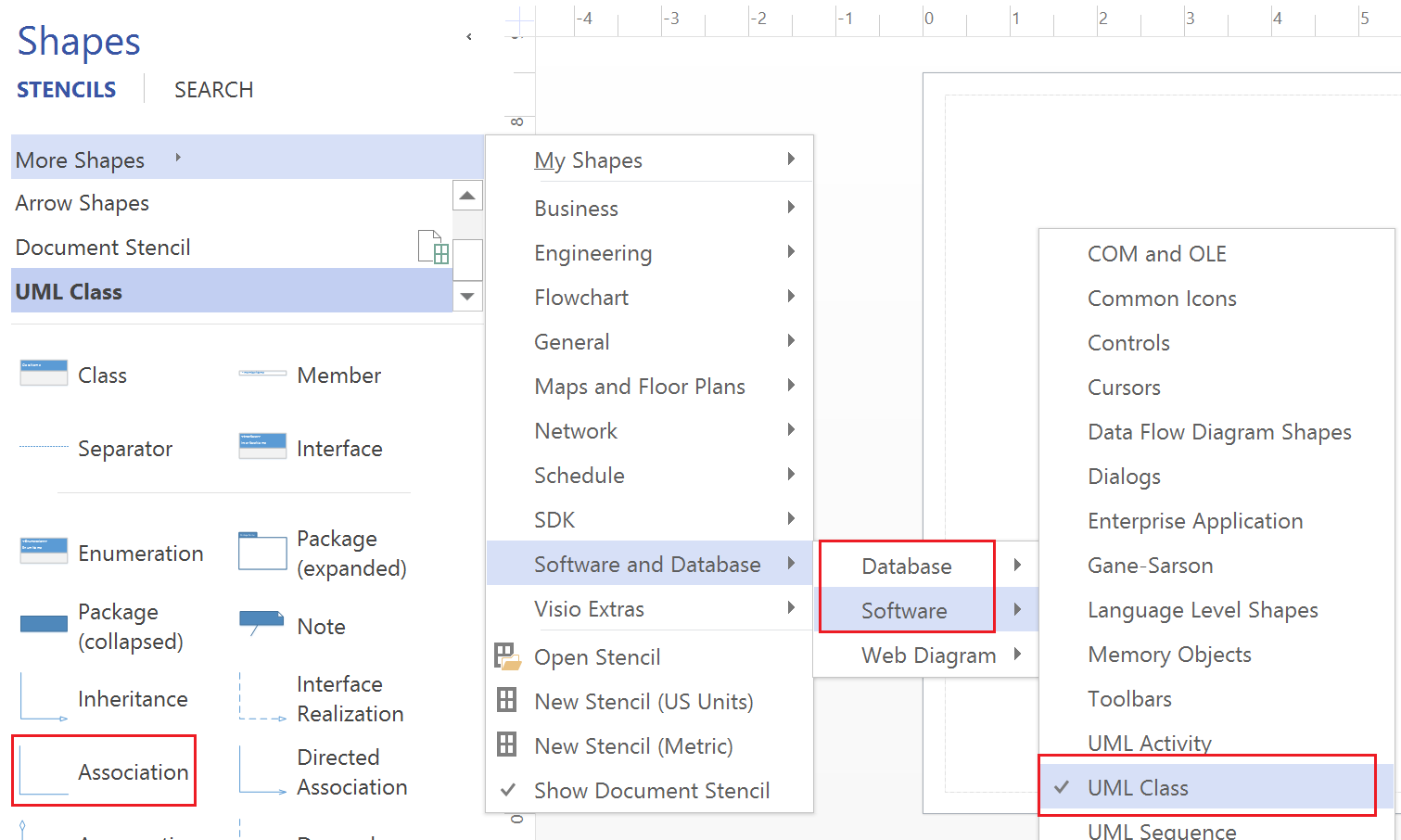
Task: Select the Enumeration shape icon
Action: click(44, 552)
